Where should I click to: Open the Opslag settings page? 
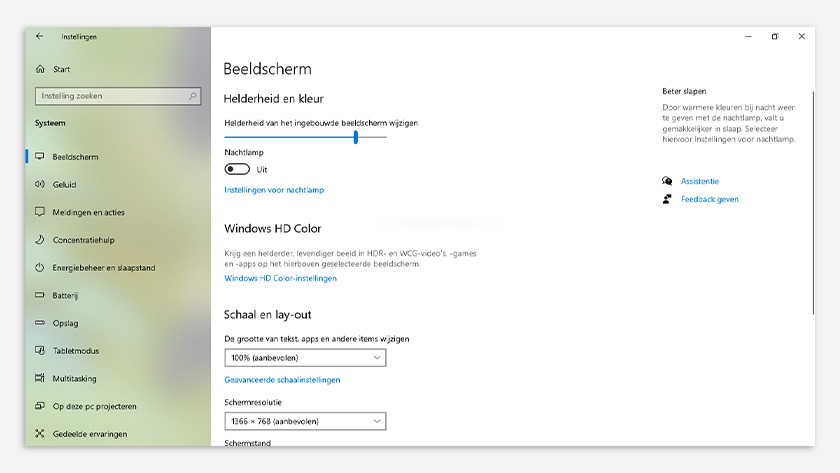click(x=64, y=323)
